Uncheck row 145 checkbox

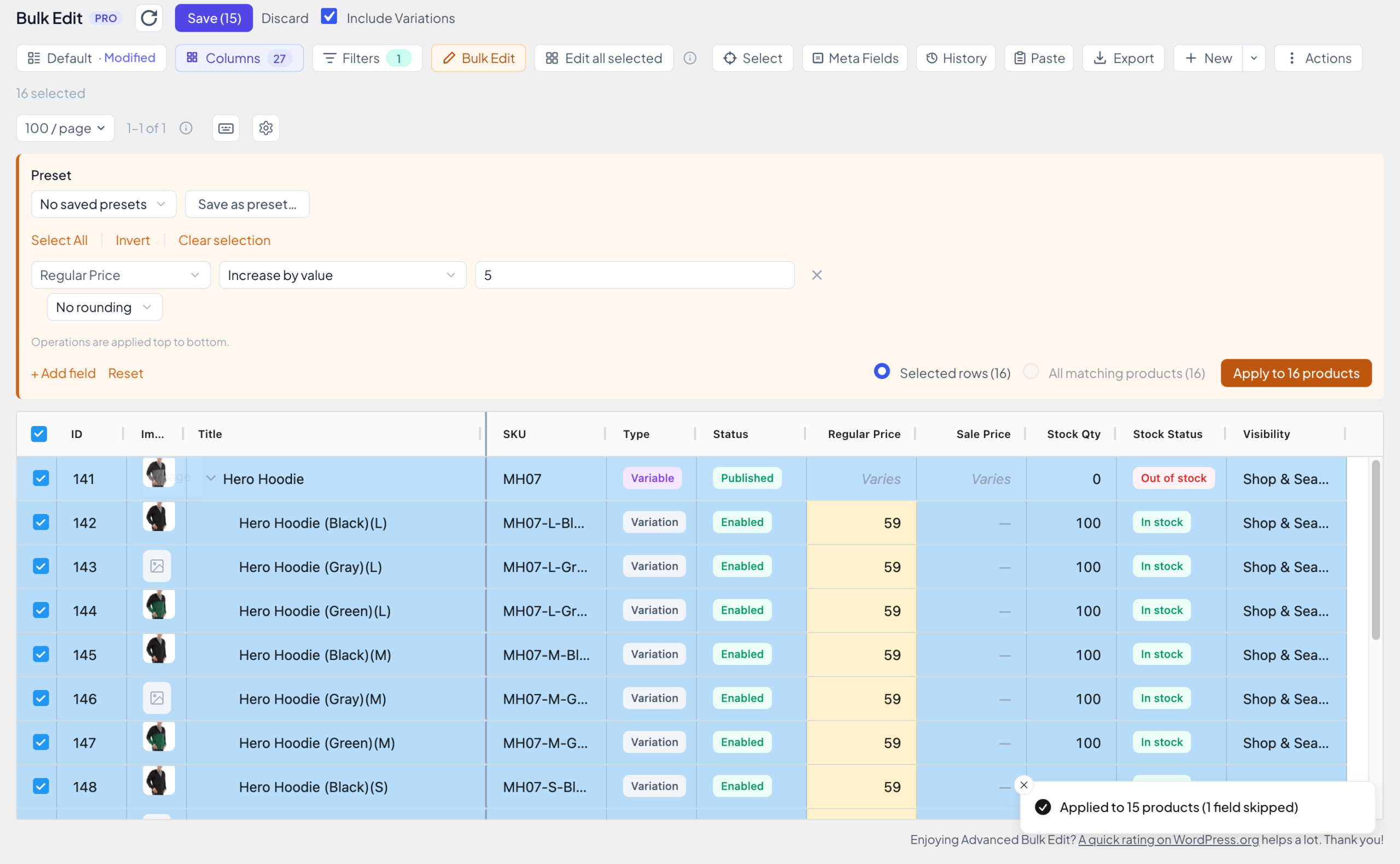click(40, 654)
